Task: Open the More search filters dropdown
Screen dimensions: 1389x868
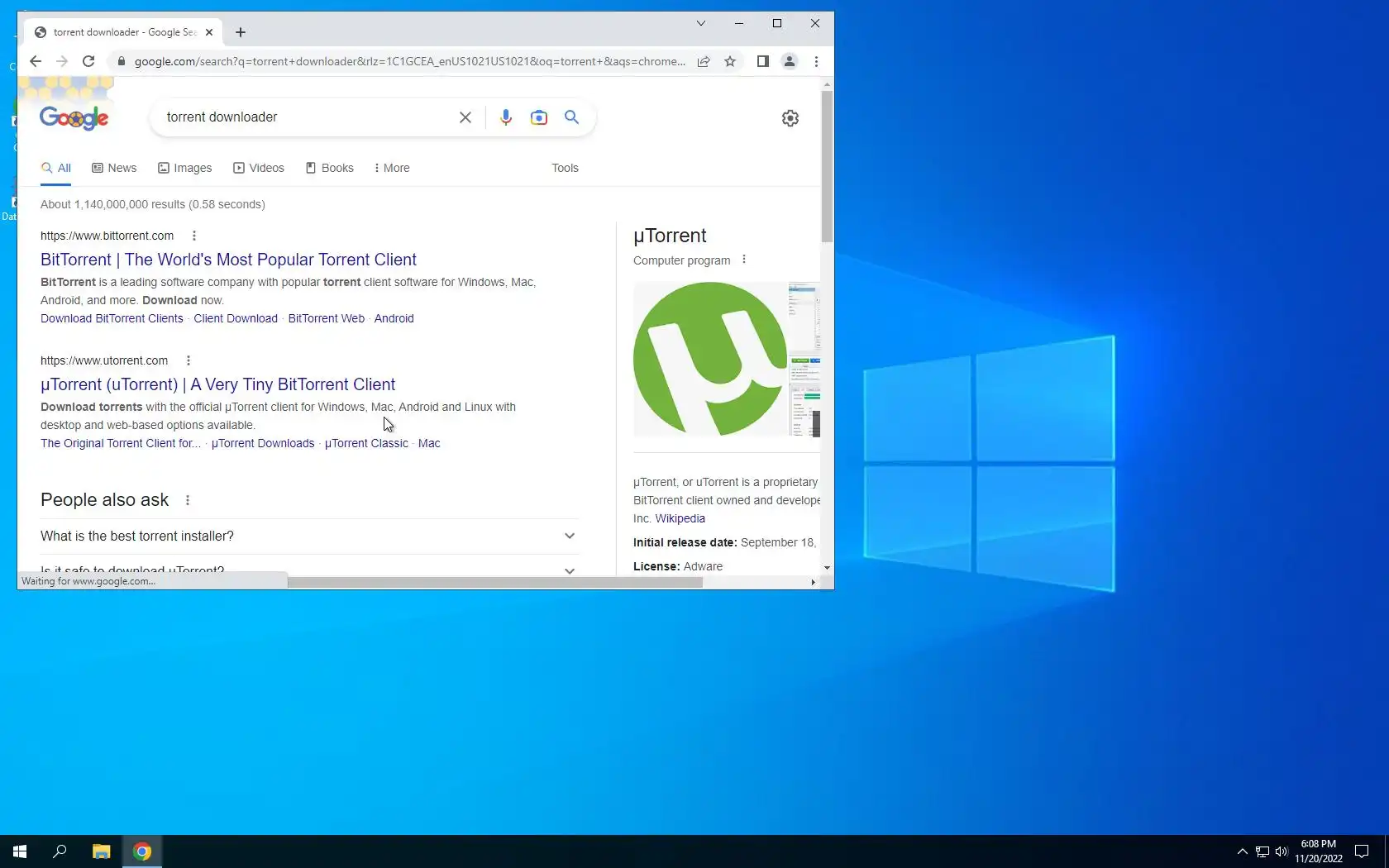Action: coord(392,168)
